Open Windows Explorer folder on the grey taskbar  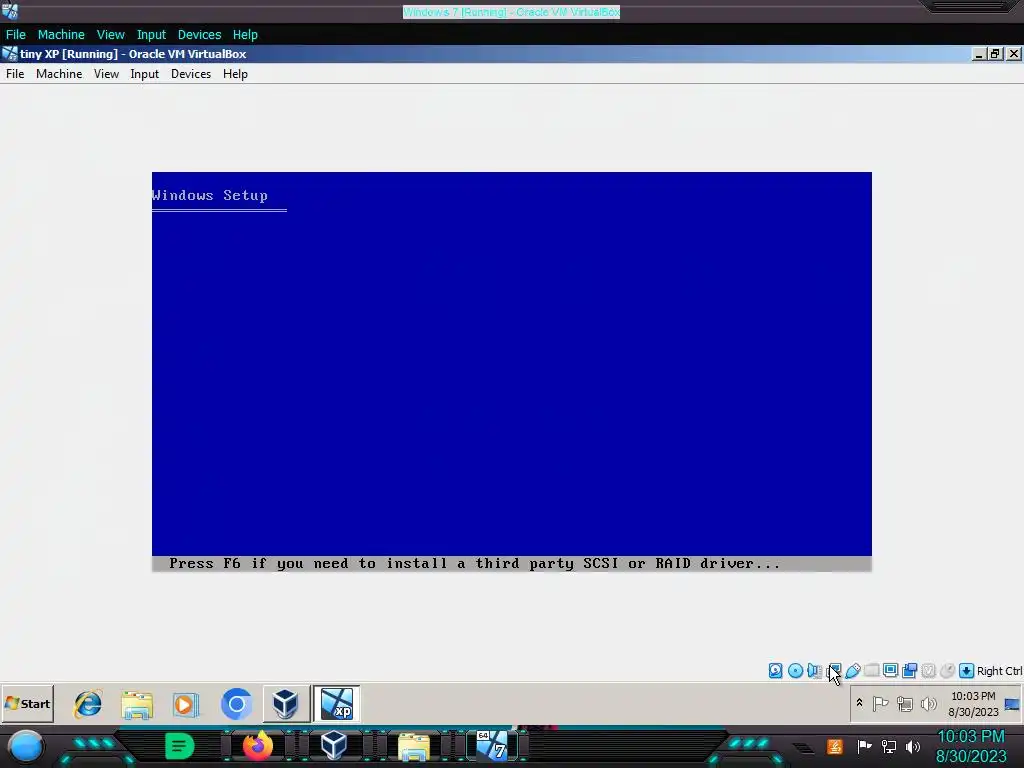(x=137, y=705)
